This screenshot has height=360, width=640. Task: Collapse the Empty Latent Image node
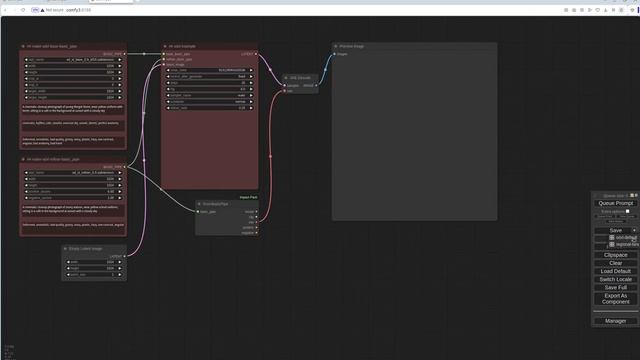pyautogui.click(x=65, y=249)
